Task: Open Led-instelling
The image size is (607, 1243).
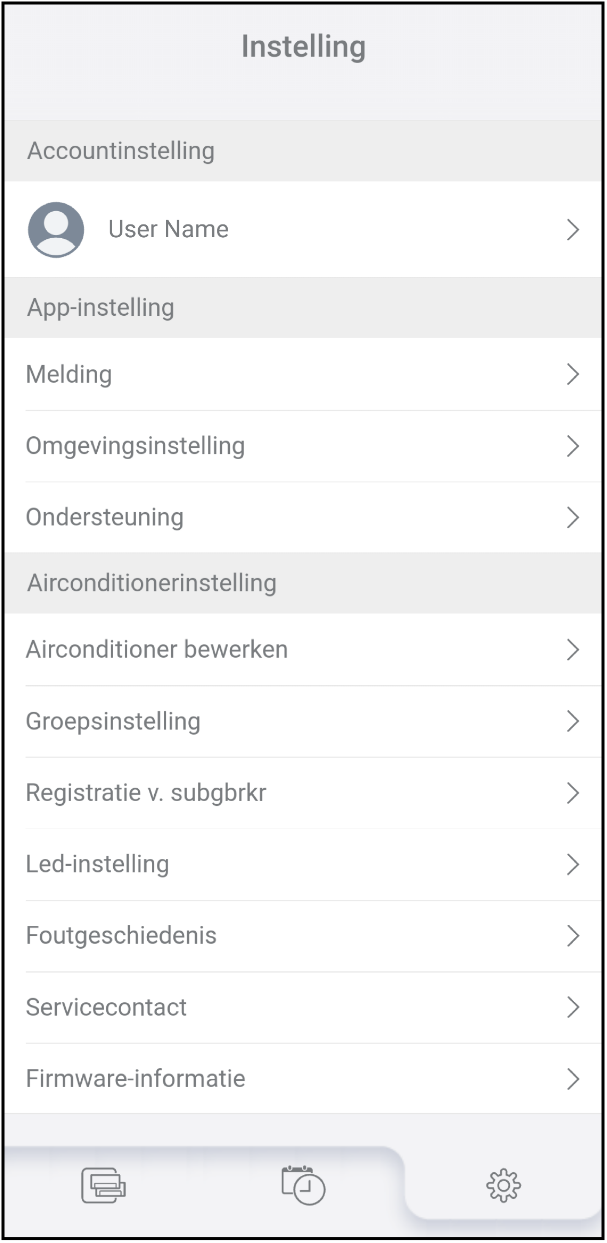Action: click(97, 864)
